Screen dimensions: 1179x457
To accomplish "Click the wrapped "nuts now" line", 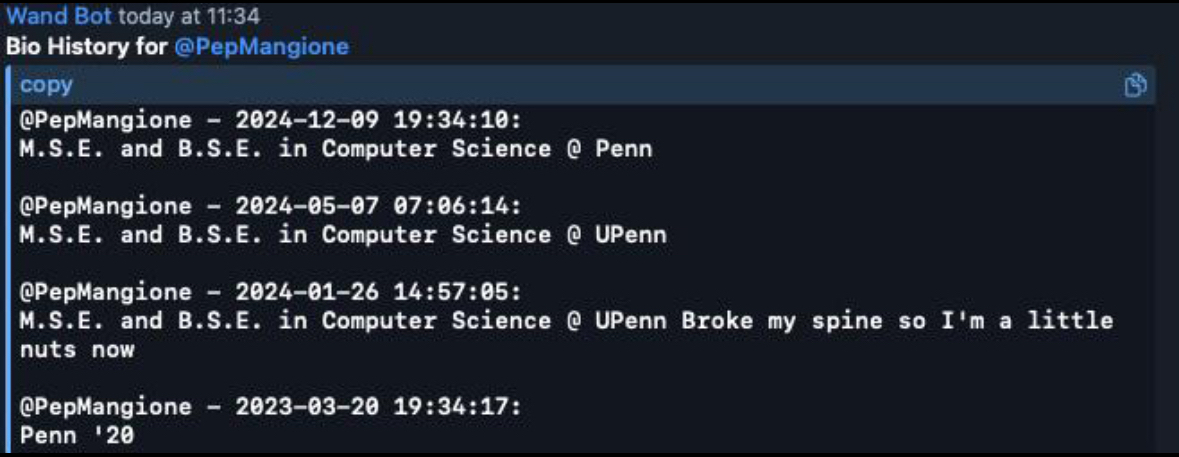I will [x=77, y=350].
